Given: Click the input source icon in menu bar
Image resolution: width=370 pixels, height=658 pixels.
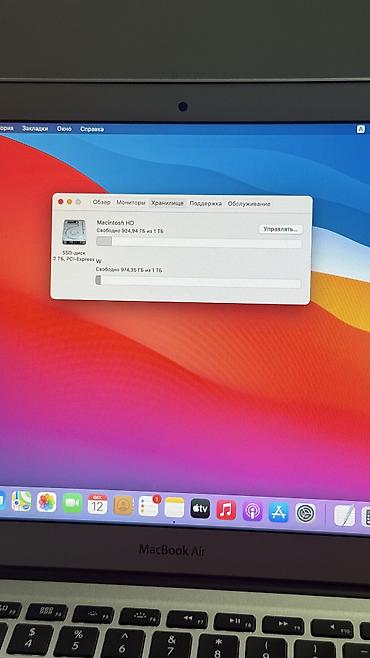Looking at the screenshot, I should click(361, 130).
